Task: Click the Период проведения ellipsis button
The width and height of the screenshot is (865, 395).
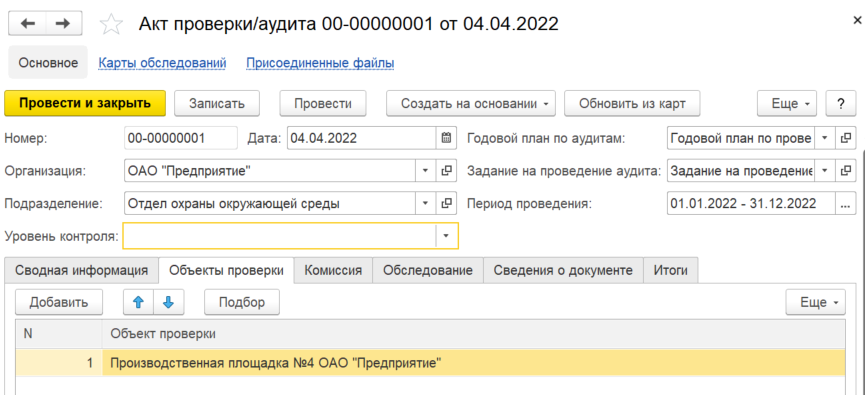Action: tap(845, 204)
